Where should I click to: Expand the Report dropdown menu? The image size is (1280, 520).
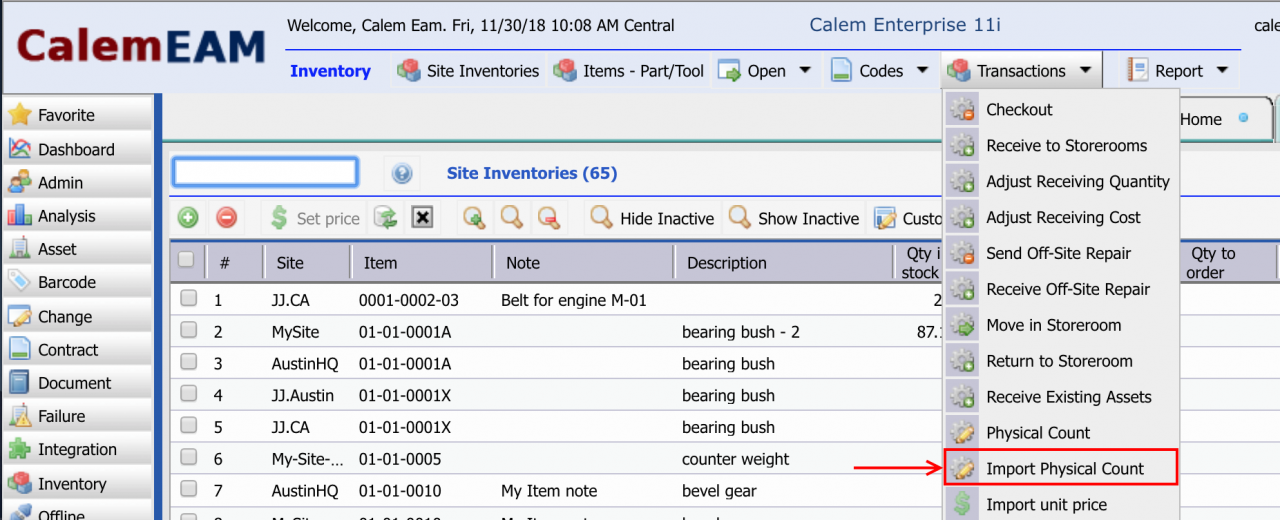pyautogui.click(x=1178, y=71)
